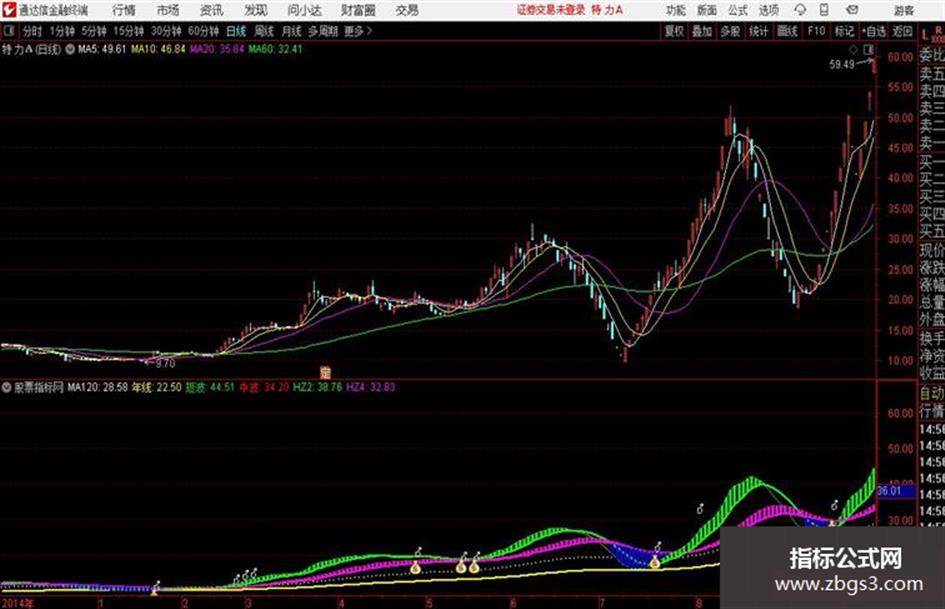Select the 多周期 multi-period tab
This screenshot has height=609, width=945.
point(323,31)
